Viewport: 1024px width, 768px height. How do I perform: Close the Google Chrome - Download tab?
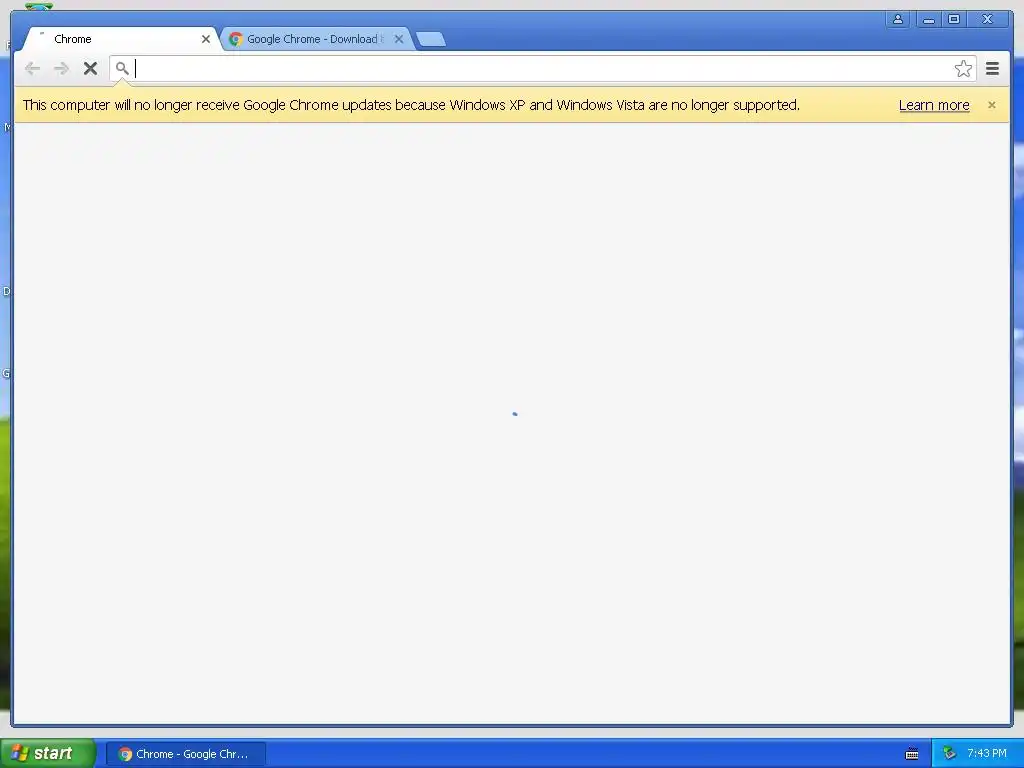click(398, 39)
